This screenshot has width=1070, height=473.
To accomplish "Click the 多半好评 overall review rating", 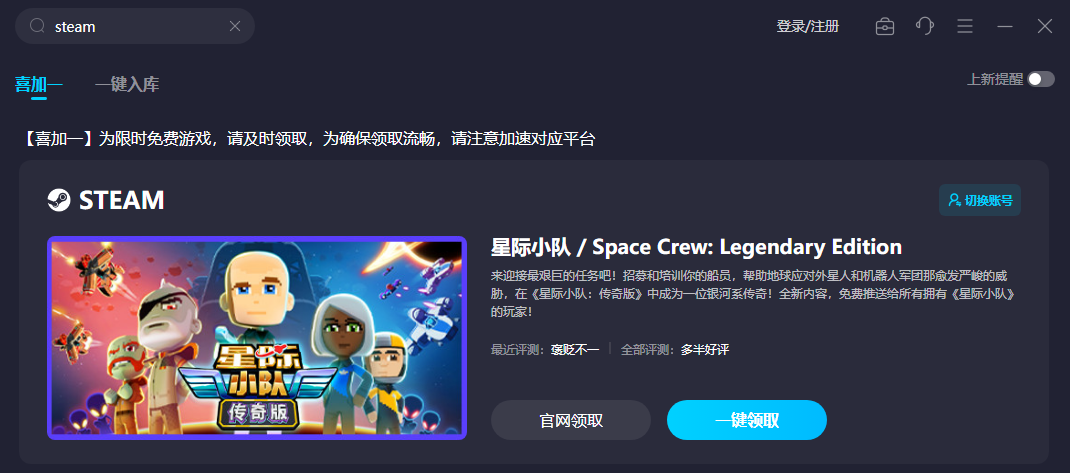I will point(705,349).
